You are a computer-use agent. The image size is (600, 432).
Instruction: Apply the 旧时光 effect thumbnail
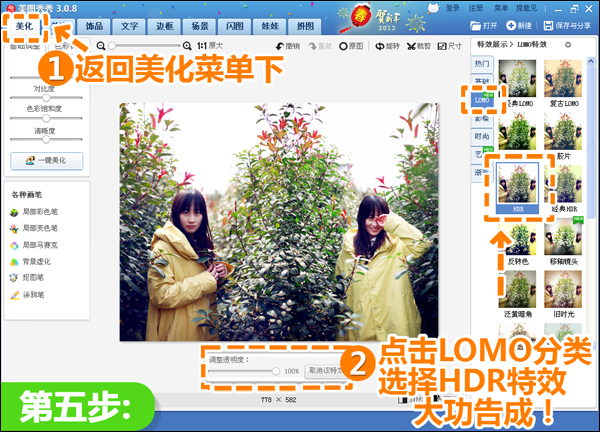pyautogui.click(x=563, y=289)
